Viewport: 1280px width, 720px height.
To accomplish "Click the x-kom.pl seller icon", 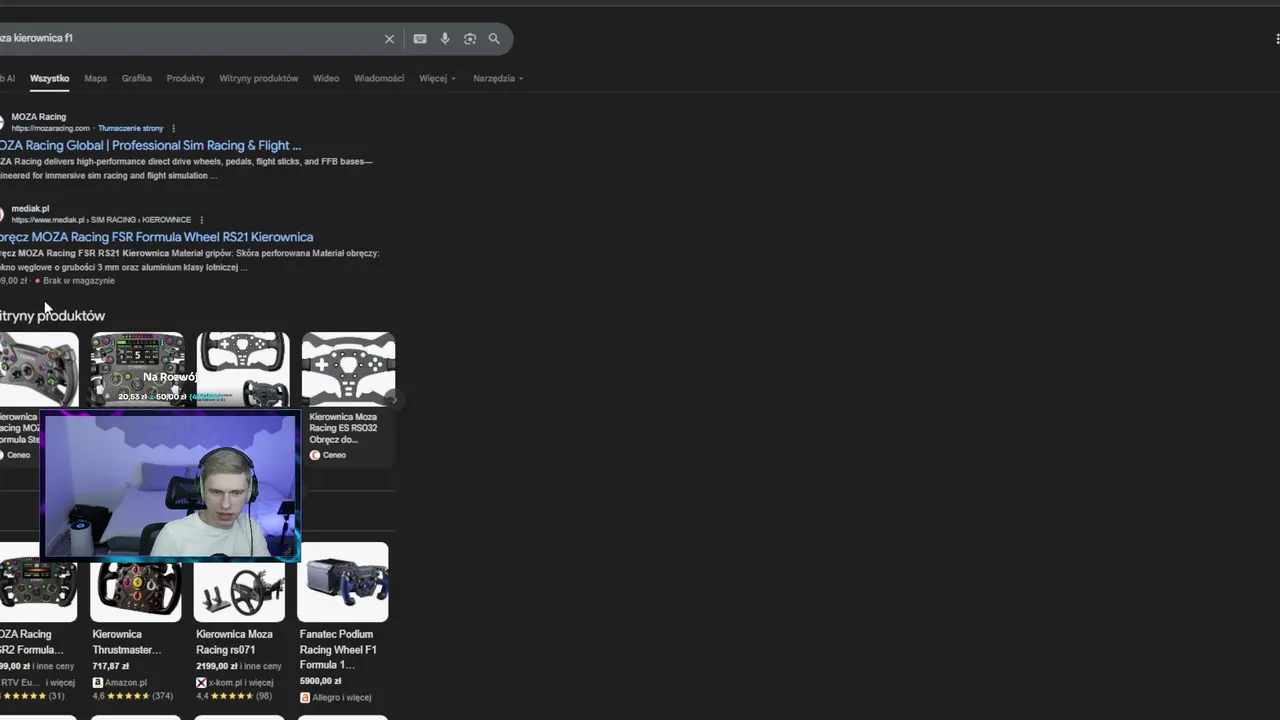I will [201, 682].
